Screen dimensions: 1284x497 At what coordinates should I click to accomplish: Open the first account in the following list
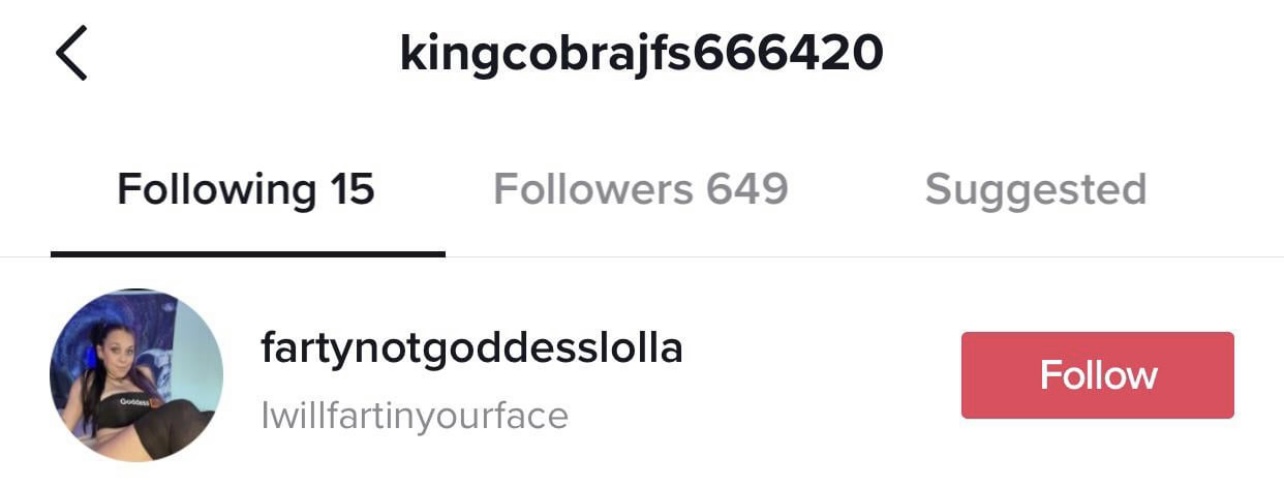(641, 376)
